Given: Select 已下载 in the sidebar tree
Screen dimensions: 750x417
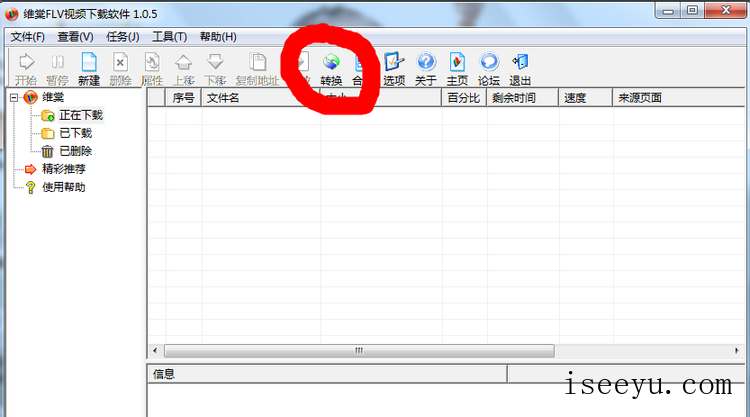Looking at the screenshot, I should click(x=76, y=133).
